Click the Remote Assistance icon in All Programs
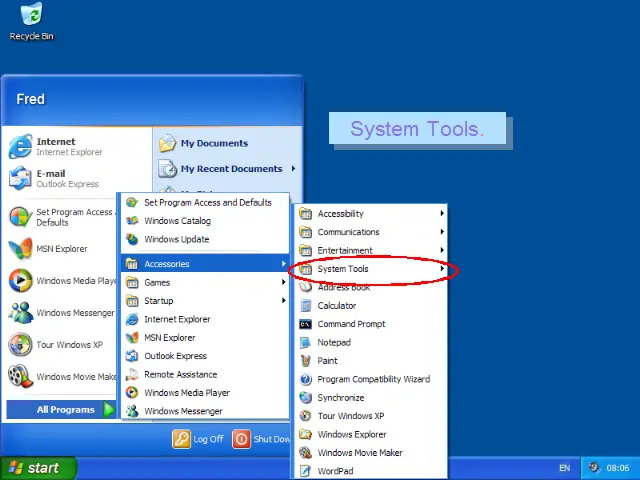The height and width of the screenshot is (480, 640). pyautogui.click(x=132, y=374)
